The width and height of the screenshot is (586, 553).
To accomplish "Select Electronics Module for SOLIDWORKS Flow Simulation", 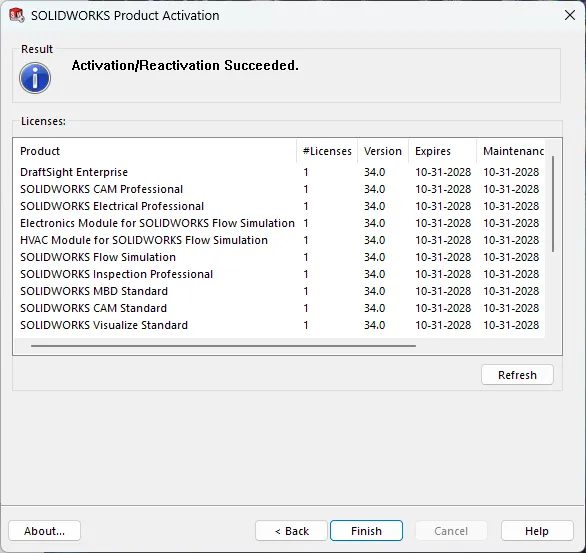I will (x=279, y=223).
